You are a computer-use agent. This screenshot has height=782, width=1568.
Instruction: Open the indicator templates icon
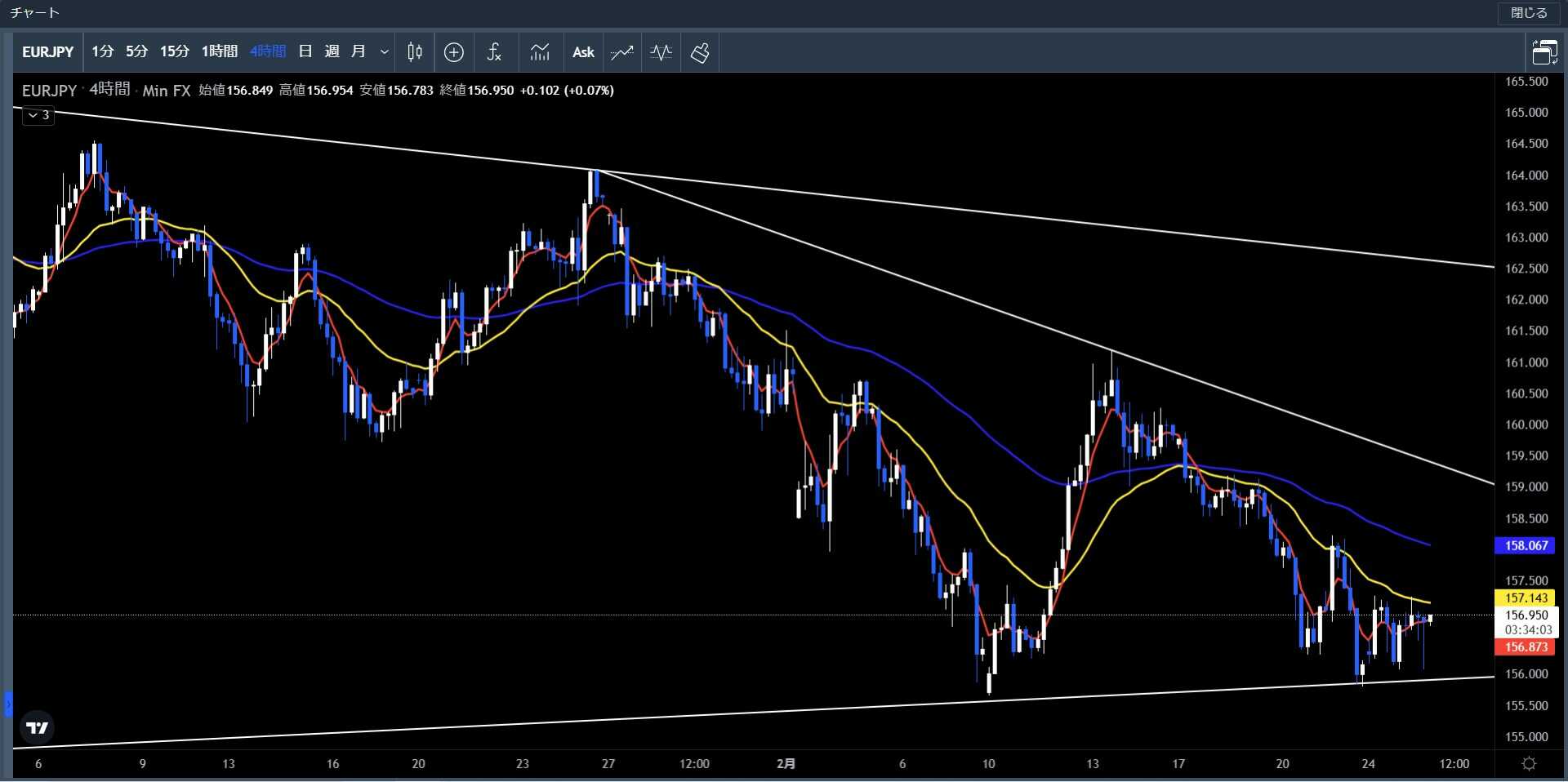tap(540, 52)
